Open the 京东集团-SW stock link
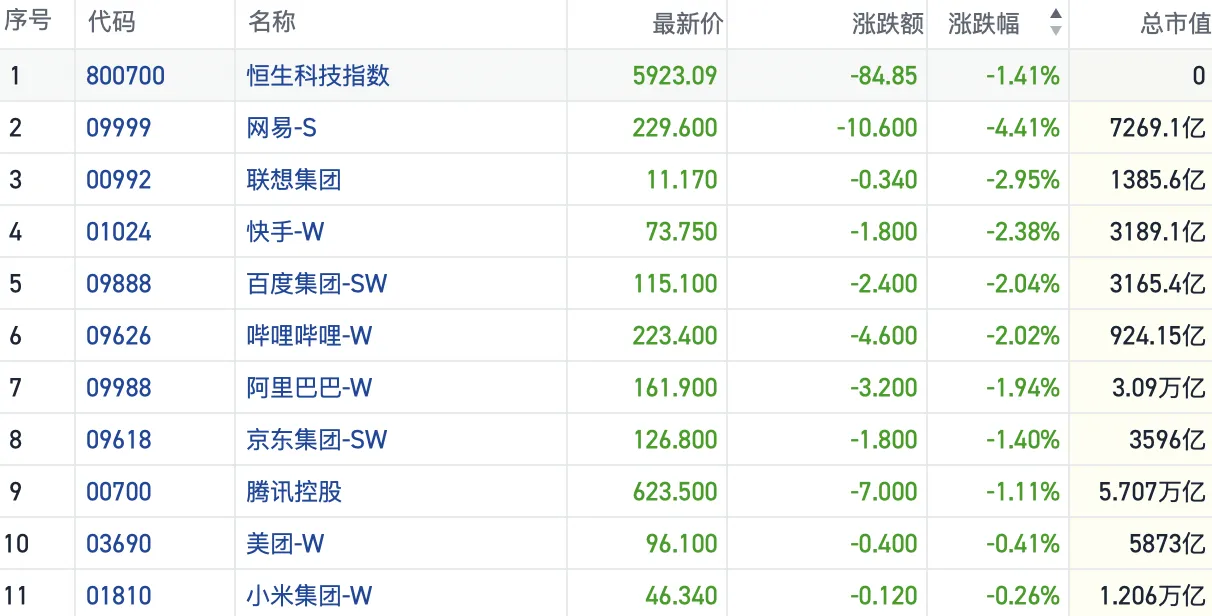 [x=317, y=440]
